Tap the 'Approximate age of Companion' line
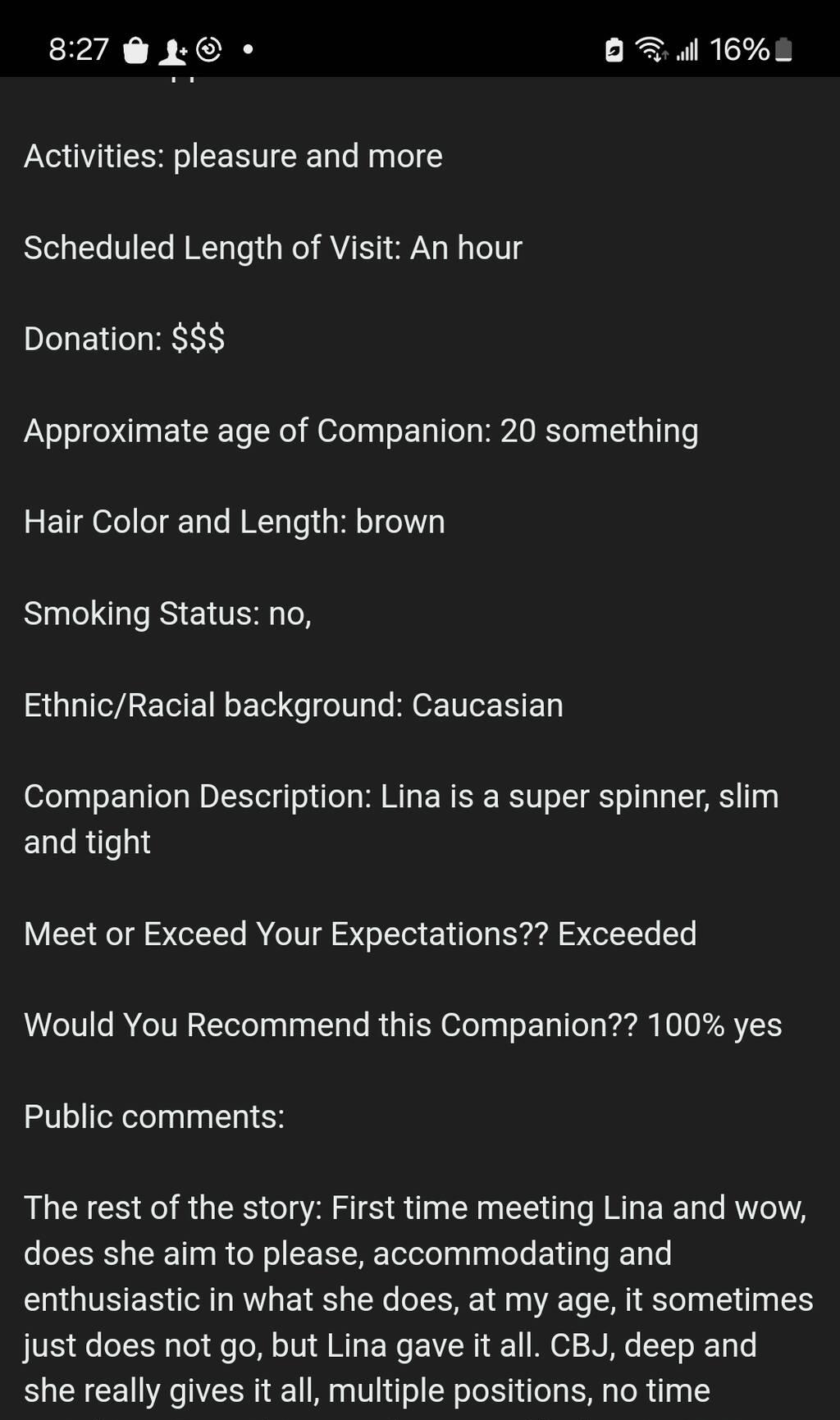The width and height of the screenshot is (840, 1420). pyautogui.click(x=361, y=431)
